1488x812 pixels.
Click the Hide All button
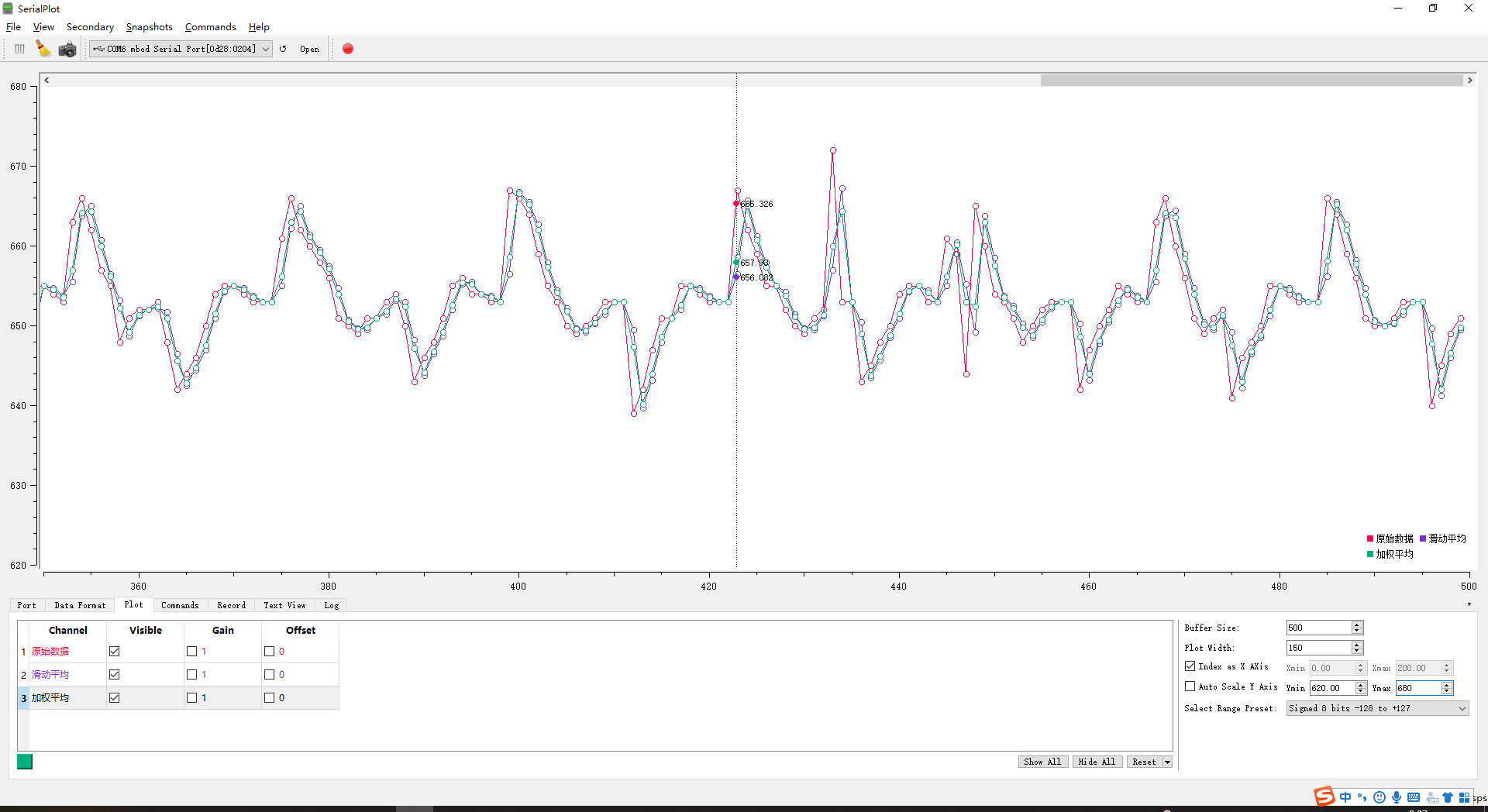coord(1097,762)
